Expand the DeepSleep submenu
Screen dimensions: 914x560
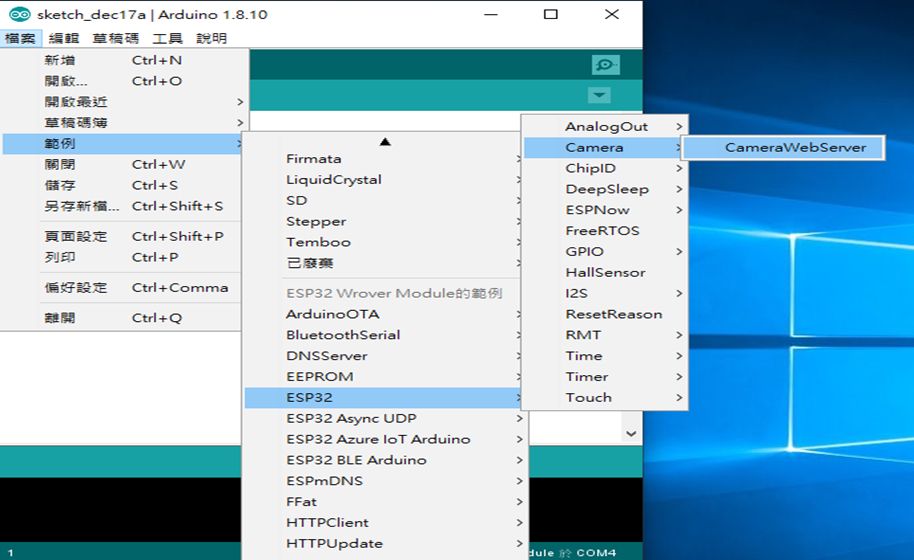tap(604, 190)
